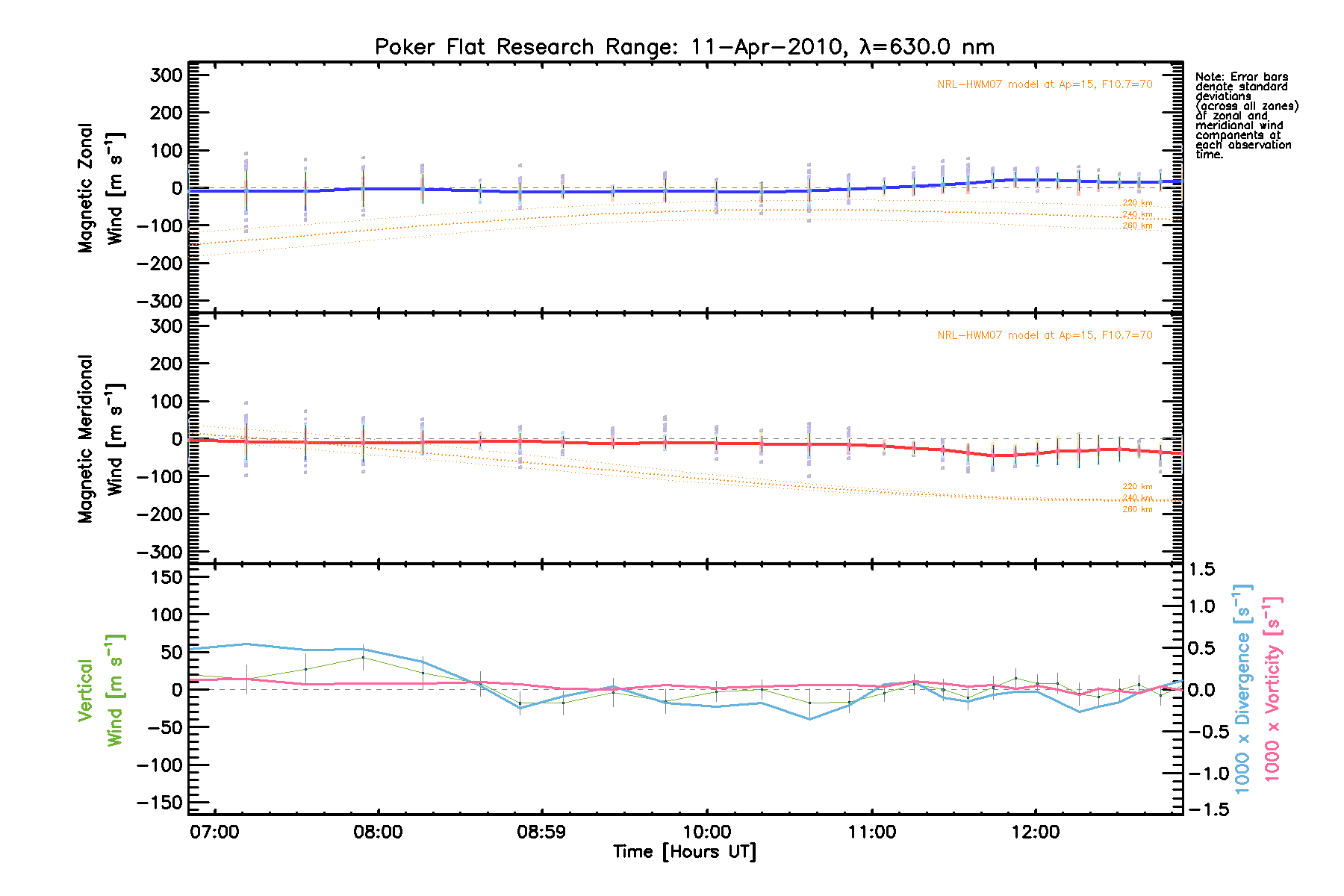Click the NRL-HWM07 model label in meridional panel
Screen dimensions: 1344x896
tap(1045, 335)
